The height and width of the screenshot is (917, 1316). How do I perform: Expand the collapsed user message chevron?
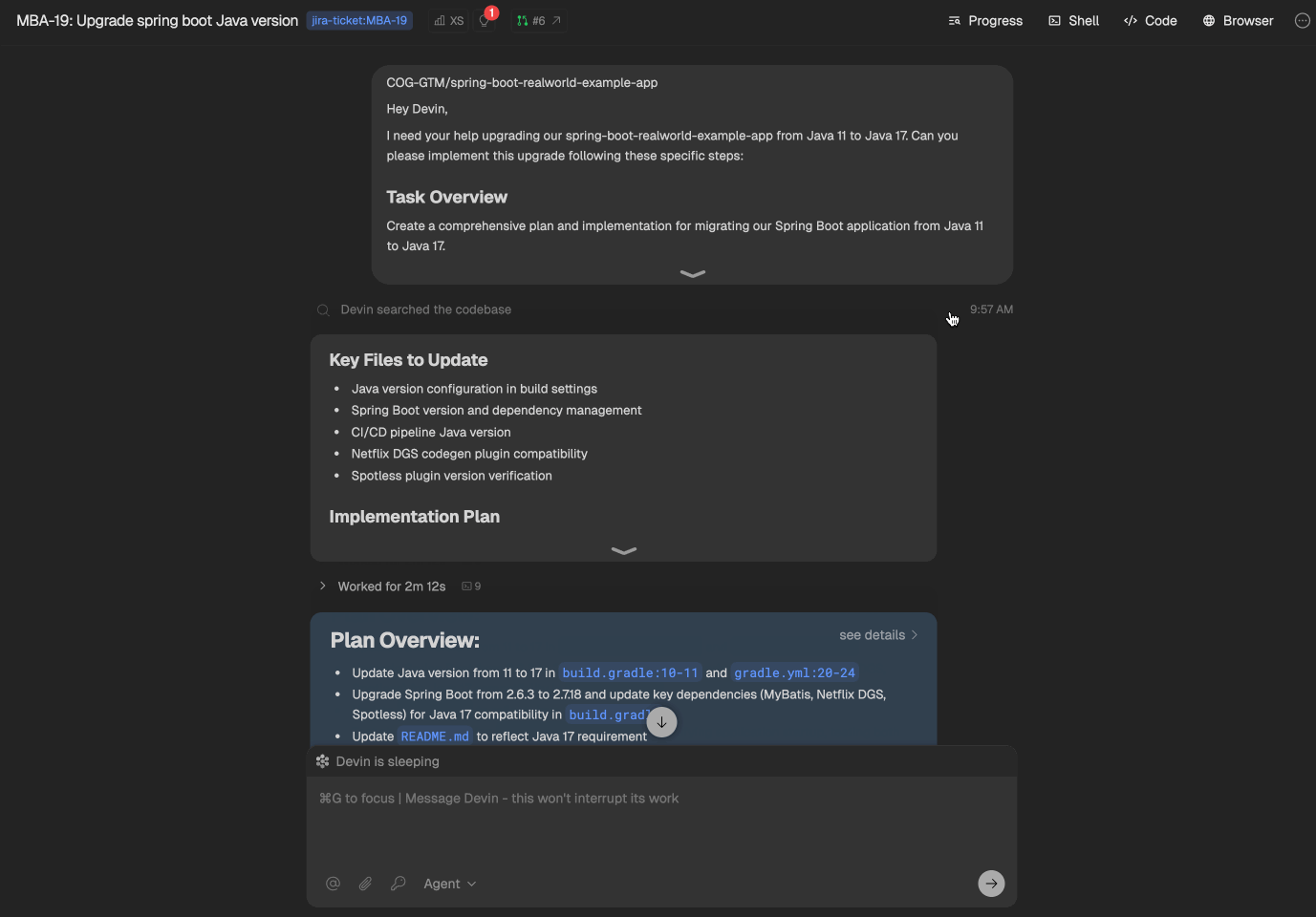click(x=692, y=273)
